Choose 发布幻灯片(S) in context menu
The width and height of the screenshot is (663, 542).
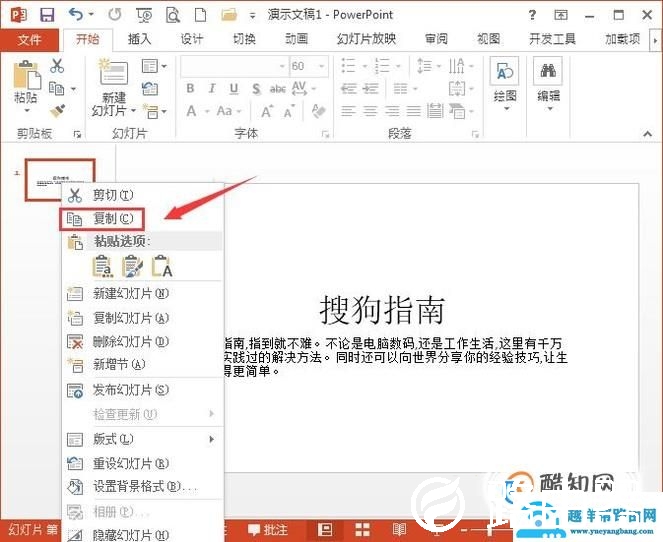click(142, 390)
